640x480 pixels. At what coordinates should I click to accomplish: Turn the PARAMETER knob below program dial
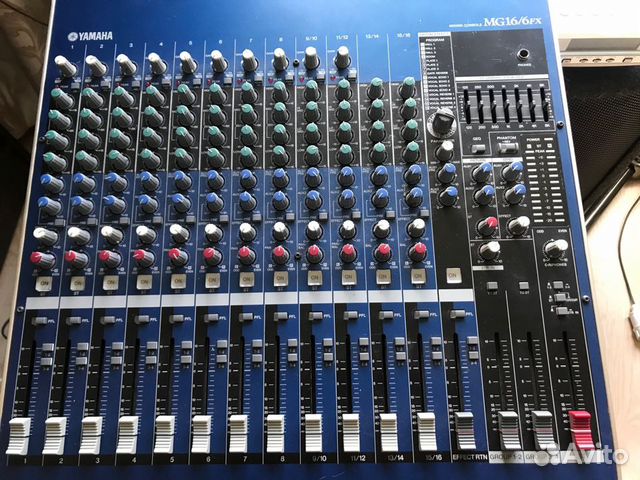point(444,150)
